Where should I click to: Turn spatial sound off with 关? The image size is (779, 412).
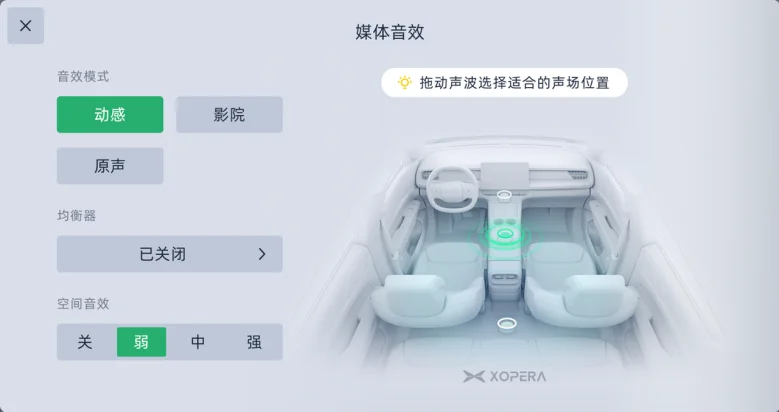point(85,342)
